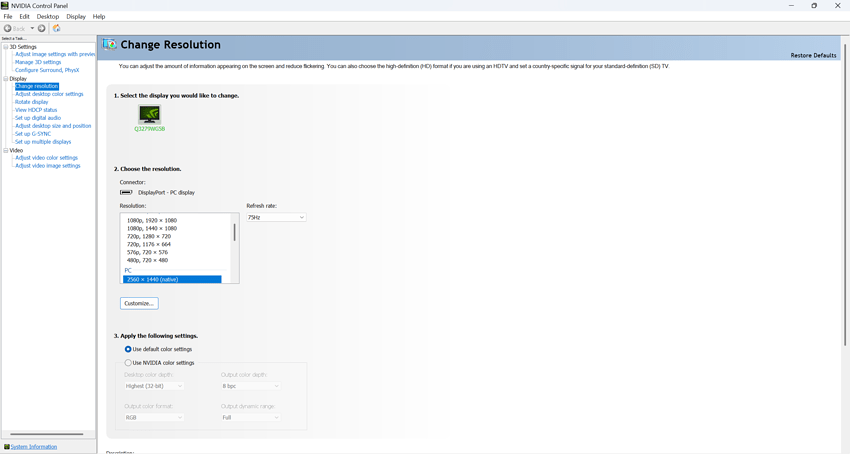Image resolution: width=850 pixels, height=454 pixels.
Task: Click the Customize... button
Action: (x=139, y=303)
